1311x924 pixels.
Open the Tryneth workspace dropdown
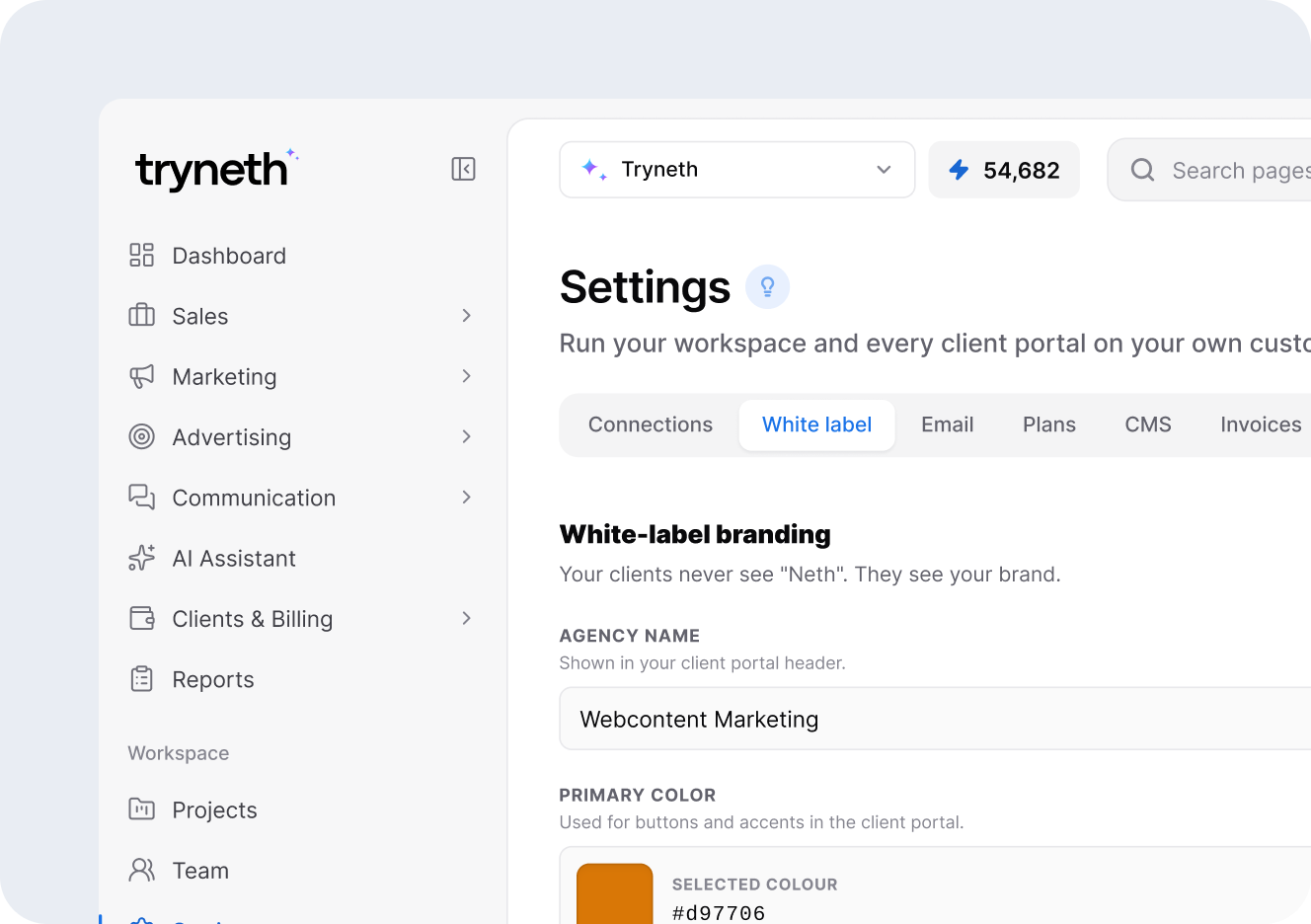click(x=737, y=170)
